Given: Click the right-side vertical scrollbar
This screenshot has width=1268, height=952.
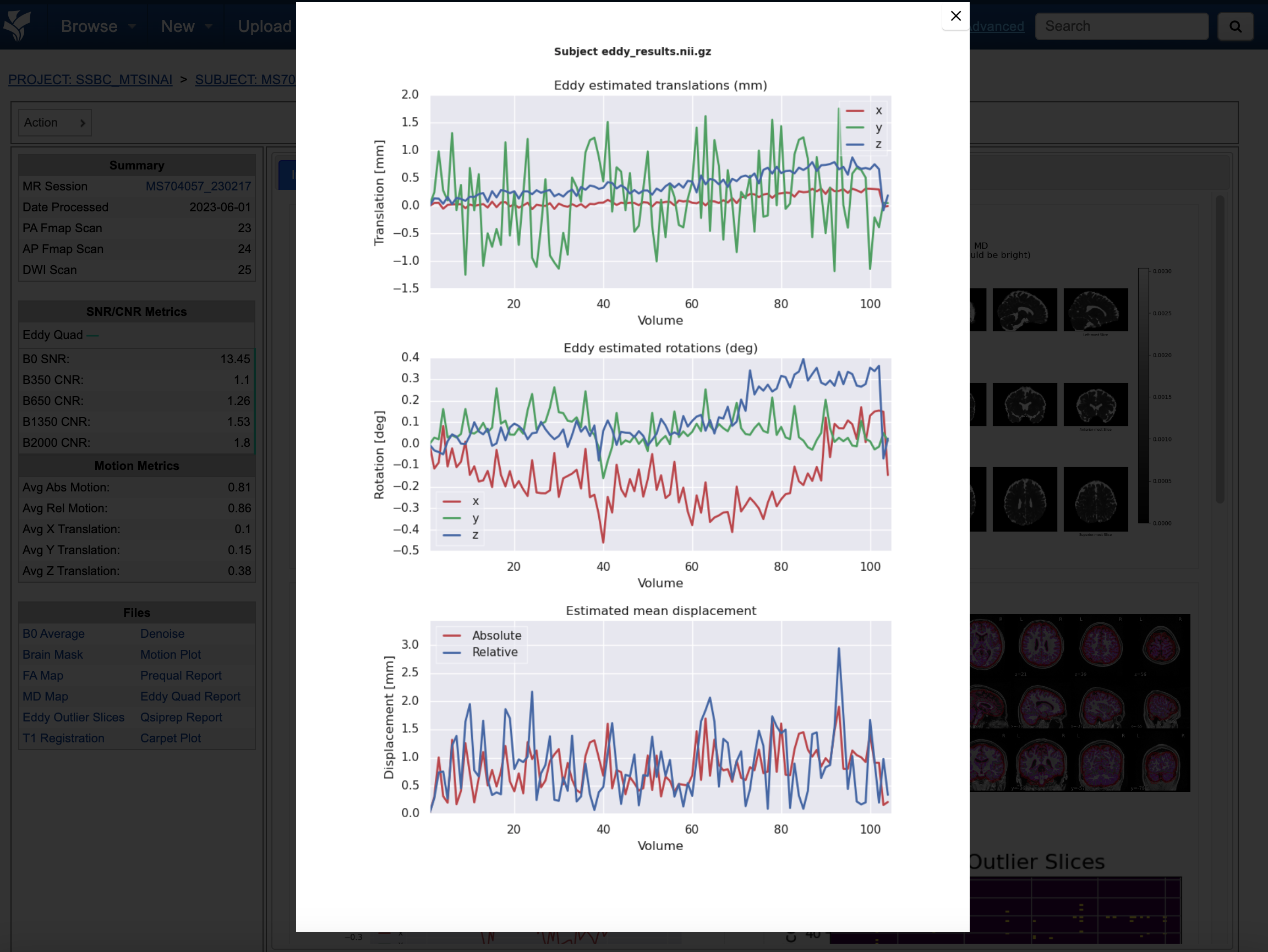Looking at the screenshot, I should coord(1220,349).
